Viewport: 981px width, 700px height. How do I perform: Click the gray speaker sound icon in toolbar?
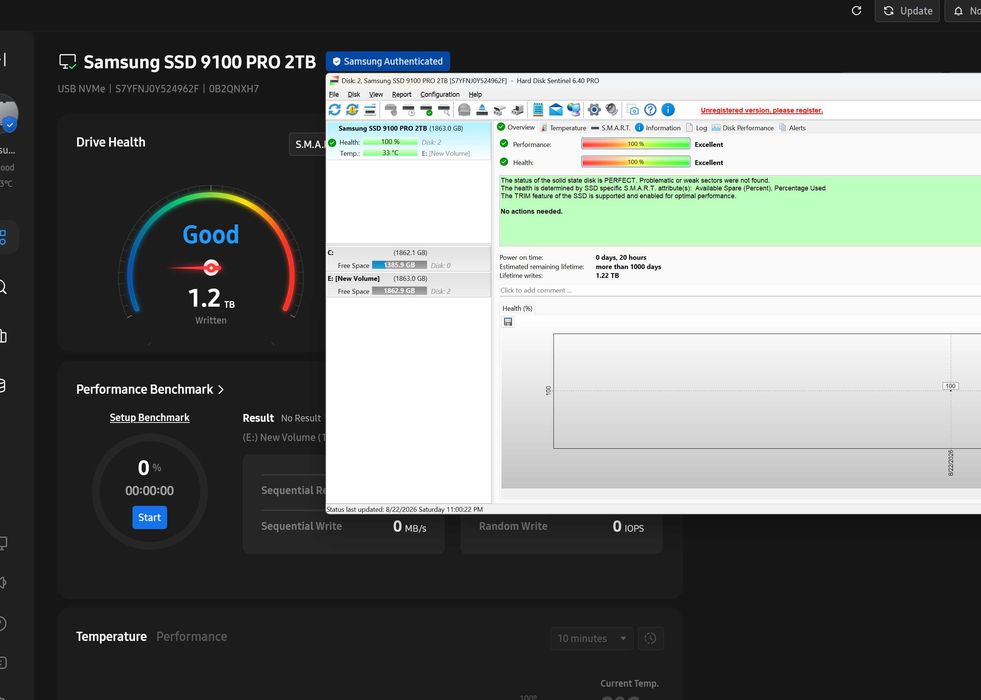pyautogui.click(x=612, y=109)
